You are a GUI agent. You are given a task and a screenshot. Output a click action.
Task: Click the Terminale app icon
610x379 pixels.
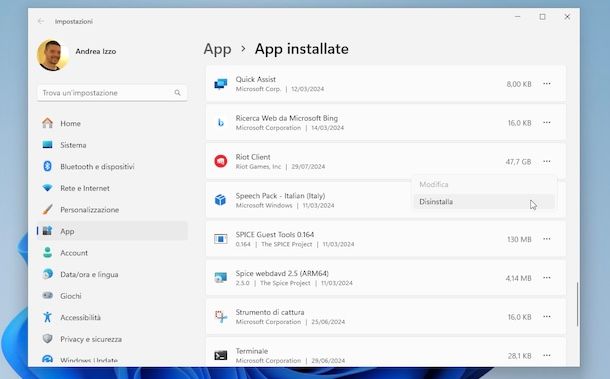(x=221, y=355)
